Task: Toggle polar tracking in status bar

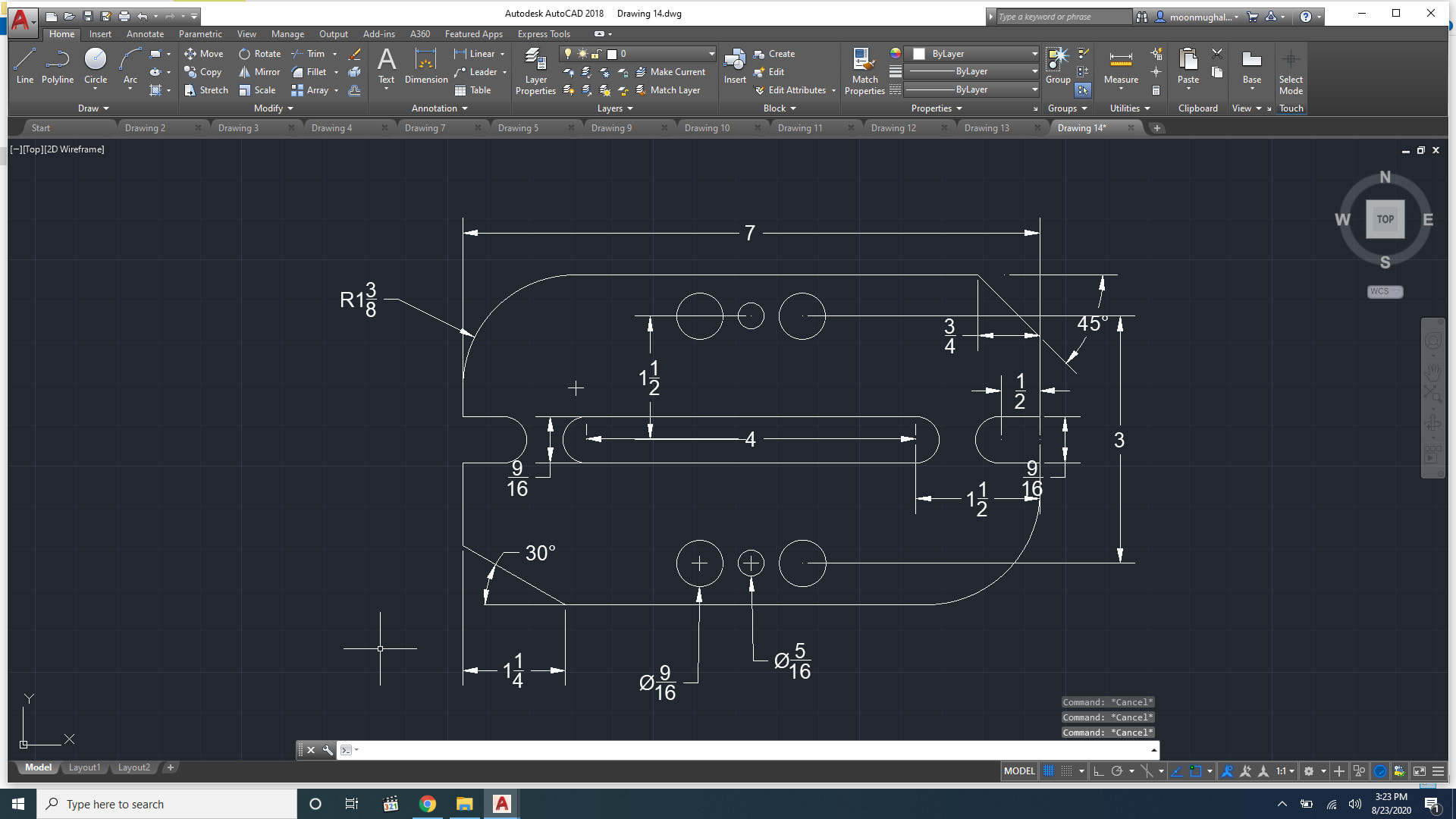Action: pyautogui.click(x=1116, y=771)
